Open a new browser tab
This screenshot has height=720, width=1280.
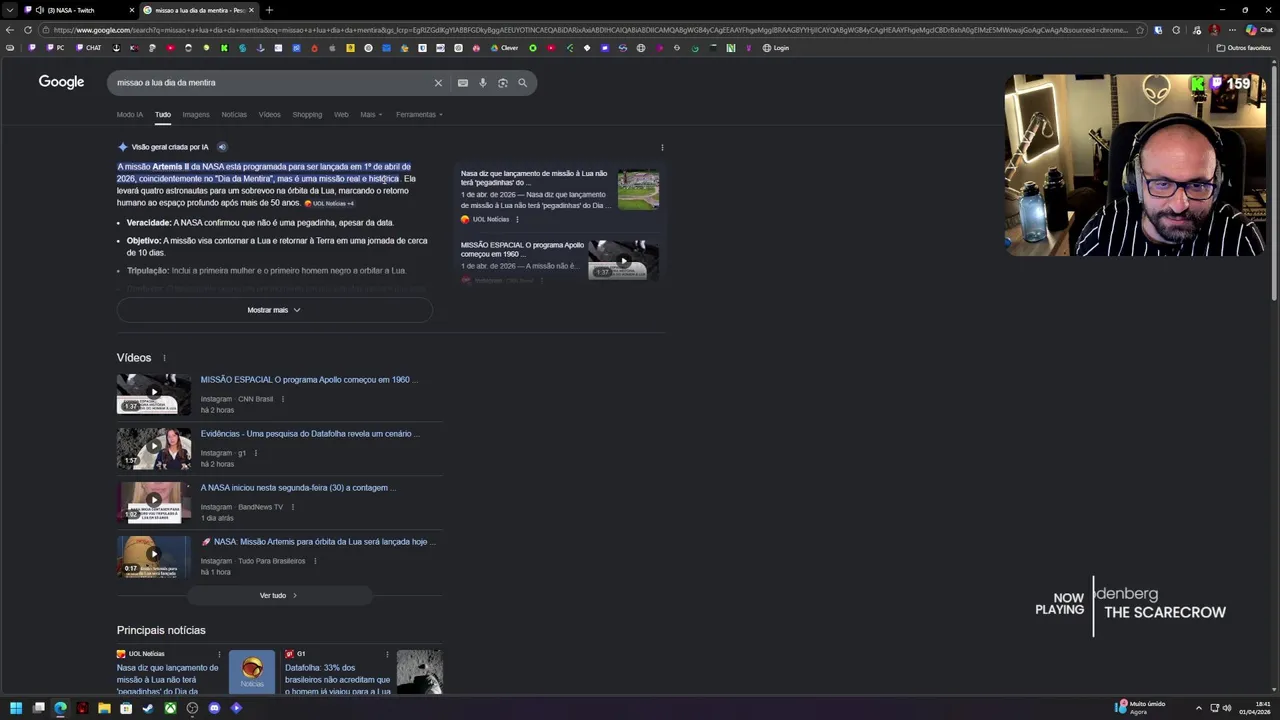269,10
